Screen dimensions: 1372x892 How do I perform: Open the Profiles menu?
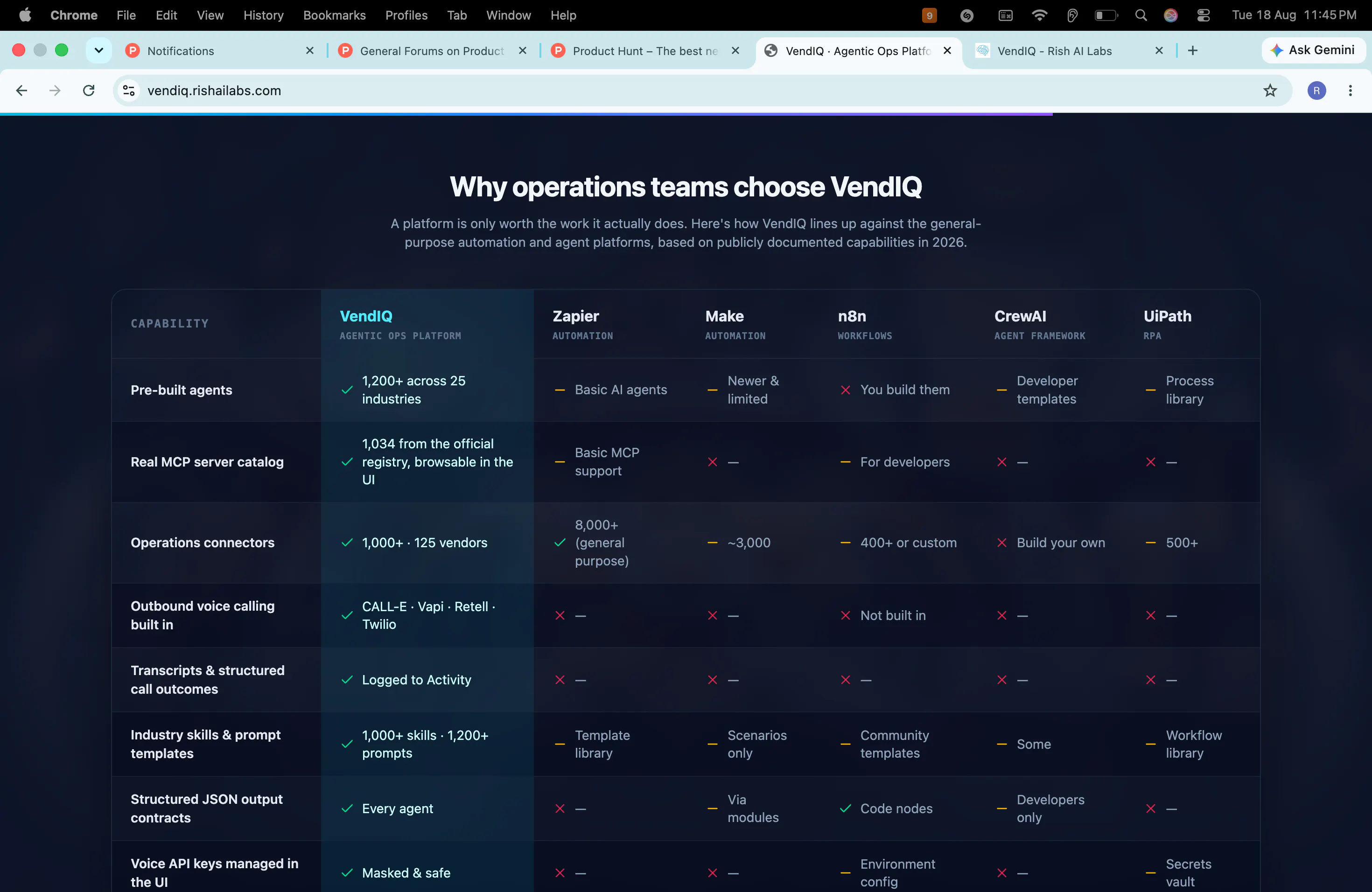(406, 15)
